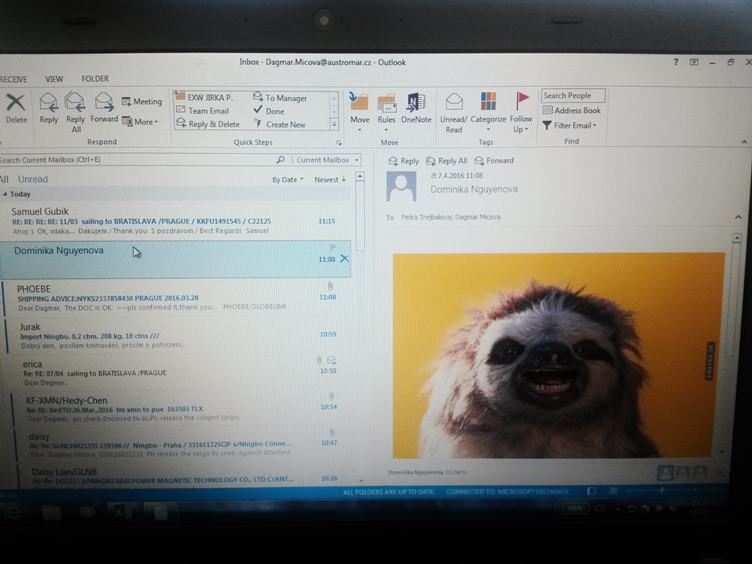Create New quick step

click(x=280, y=124)
